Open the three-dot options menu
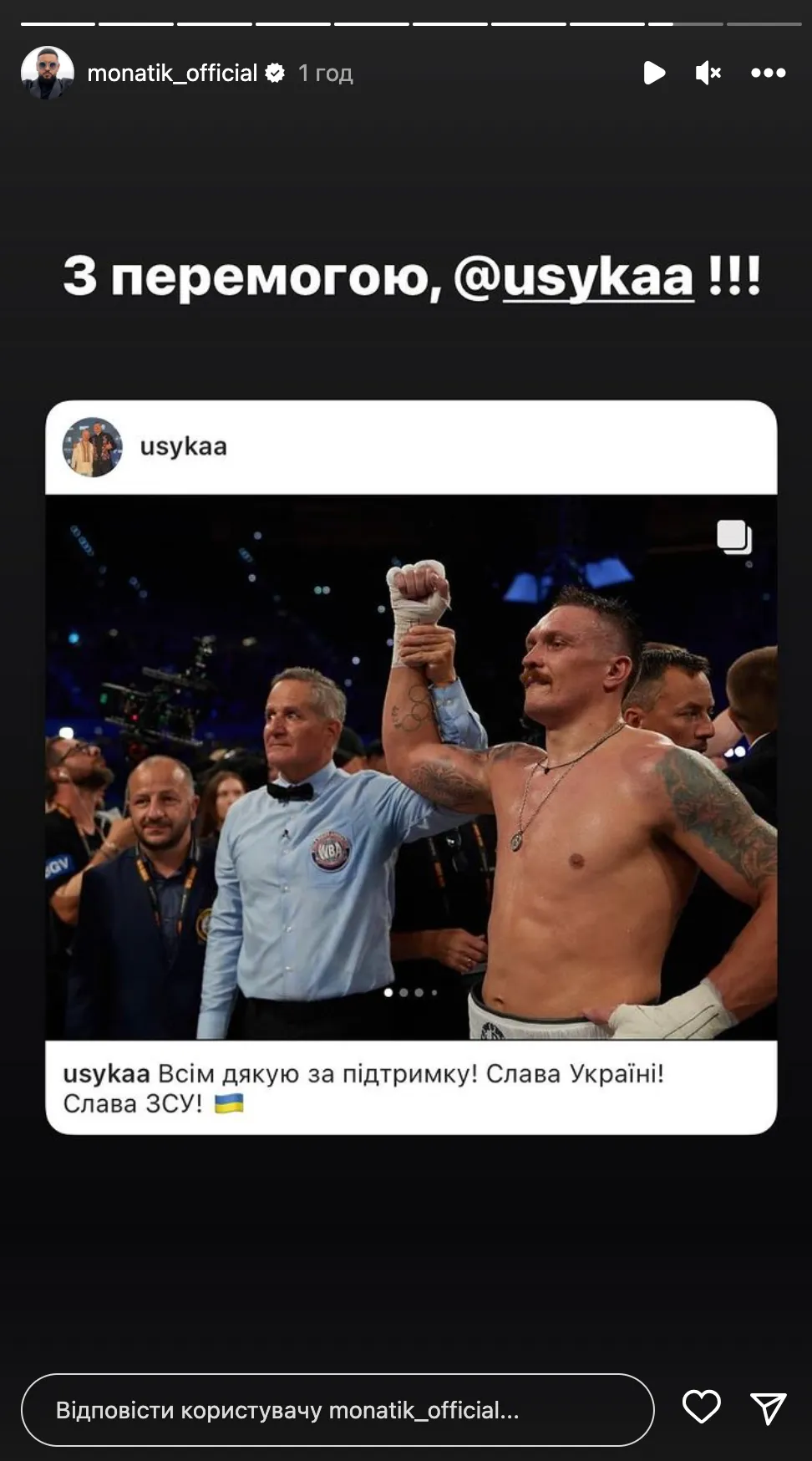Viewport: 812px width, 1461px height. coord(768,73)
